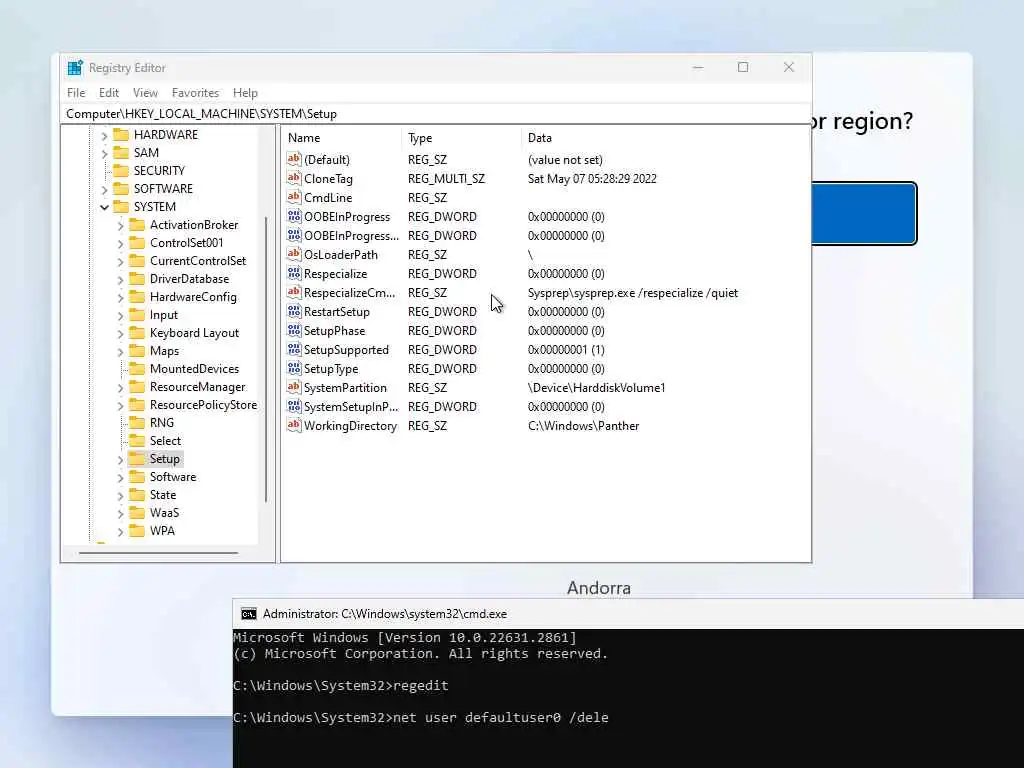Click the "Sat May 07 05:28:29 2022" data
Image resolution: width=1024 pixels, height=768 pixels.
point(592,178)
